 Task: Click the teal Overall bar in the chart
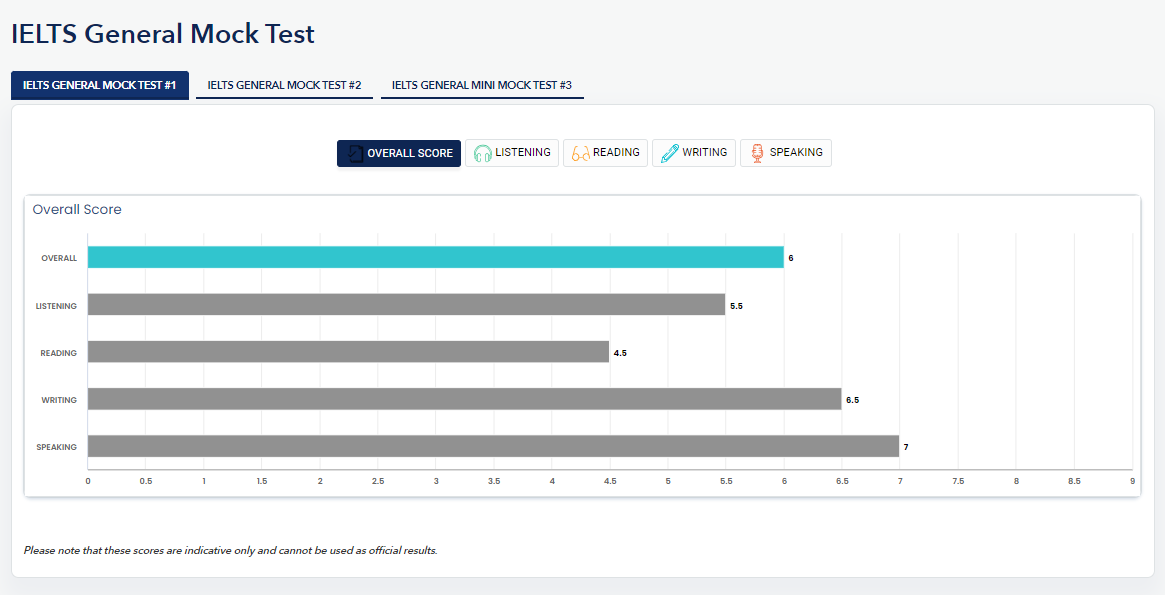[435, 257]
